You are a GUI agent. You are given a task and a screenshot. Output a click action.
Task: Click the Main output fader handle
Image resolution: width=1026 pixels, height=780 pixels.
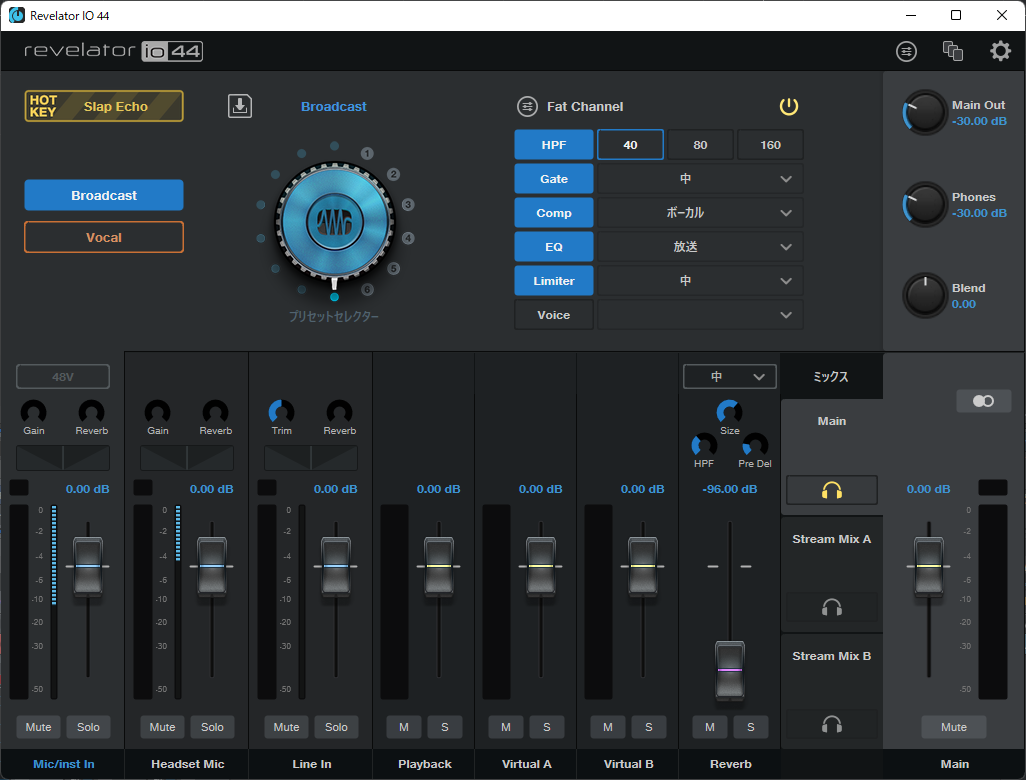929,566
